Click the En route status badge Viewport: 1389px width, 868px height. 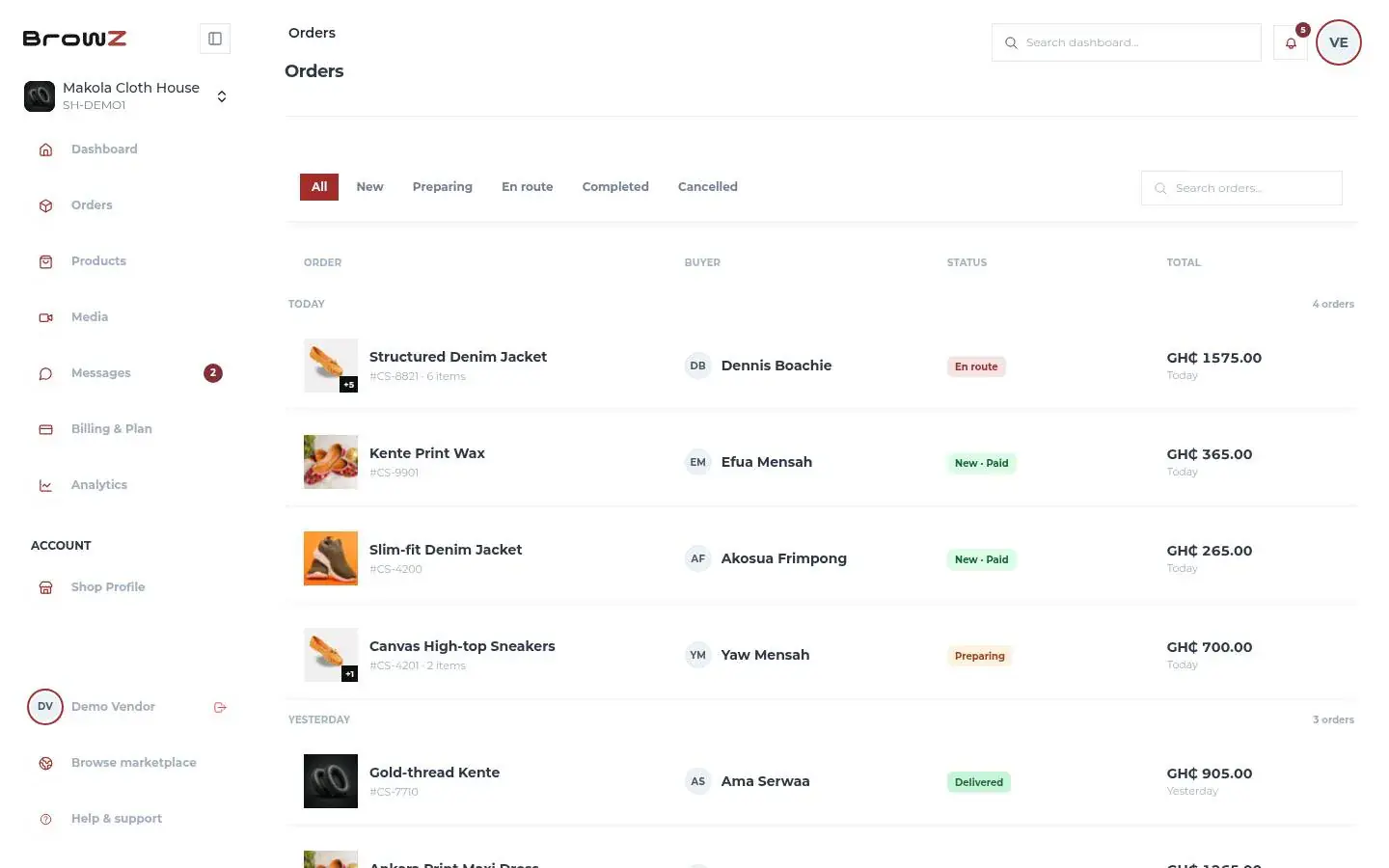pyautogui.click(x=976, y=366)
